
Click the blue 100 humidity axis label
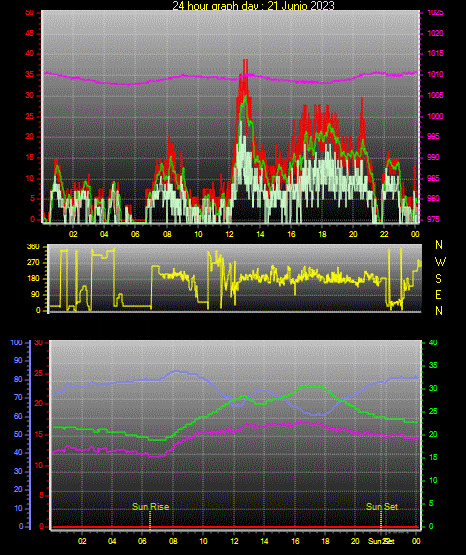17,343
